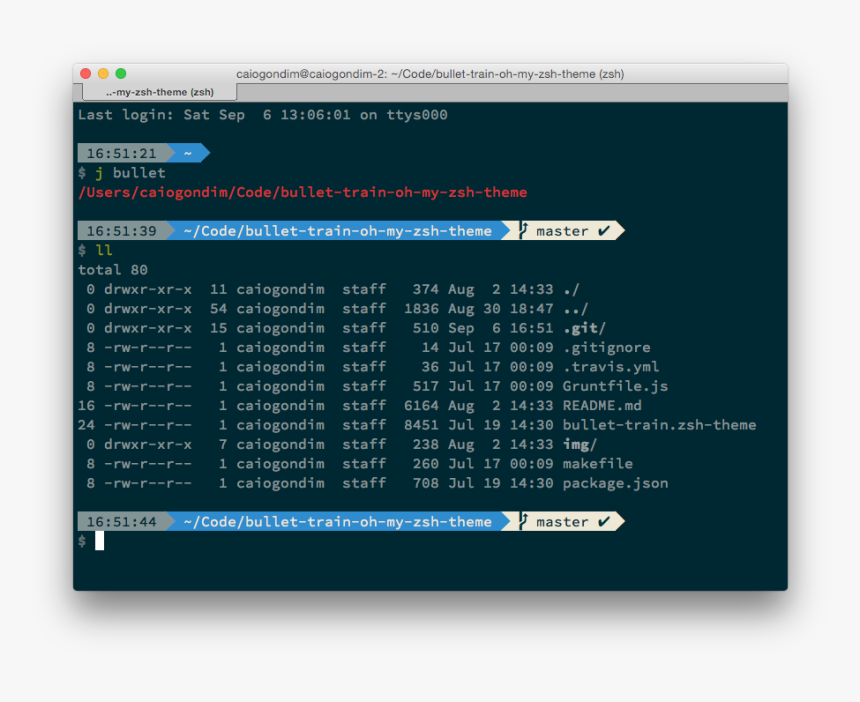The height and width of the screenshot is (702, 860).
Task: Click the checkmark after master in last prompt
Action: point(604,522)
